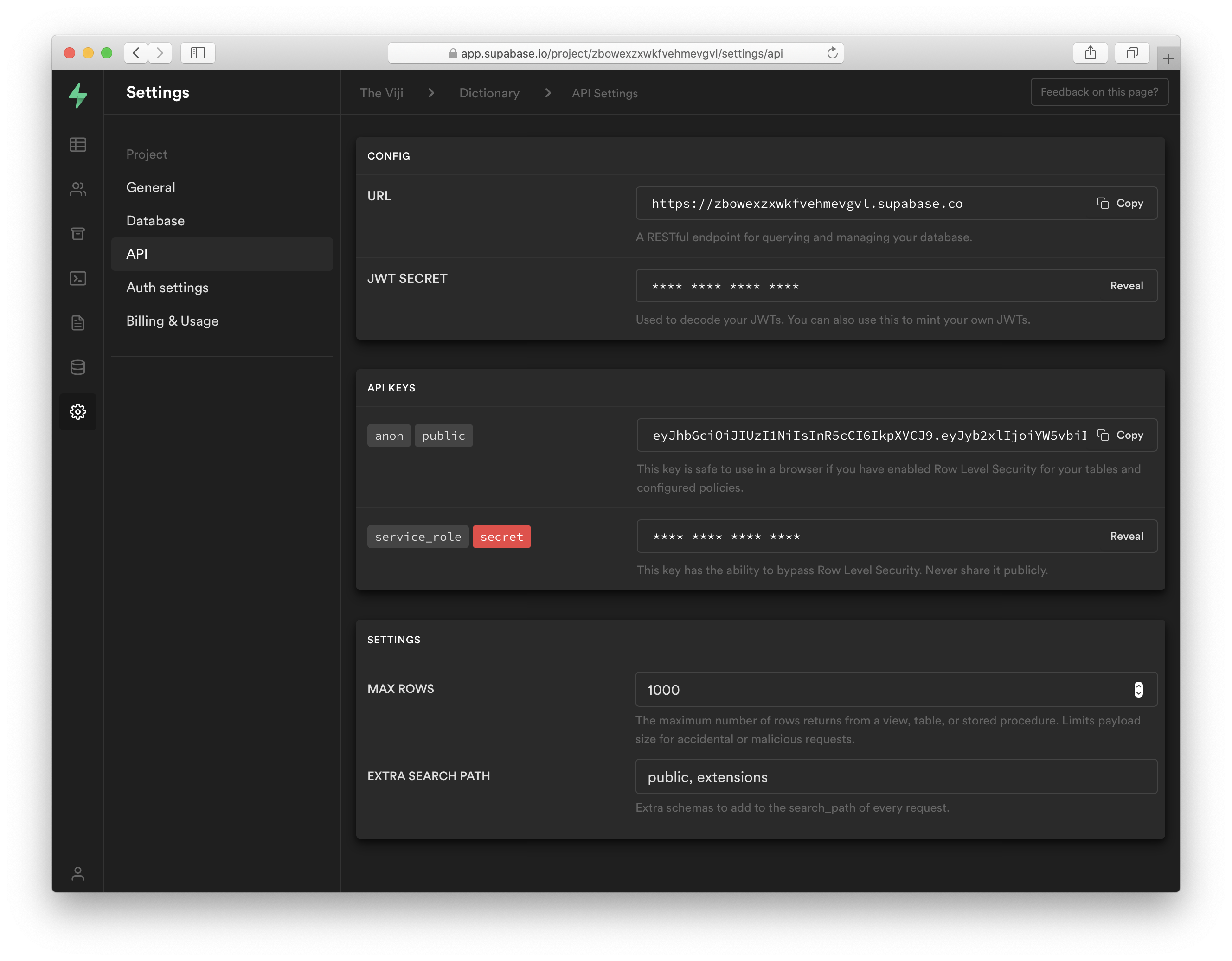Image resolution: width=1232 pixels, height=961 pixels.
Task: Reveal the service_role secret key
Action: (1126, 536)
